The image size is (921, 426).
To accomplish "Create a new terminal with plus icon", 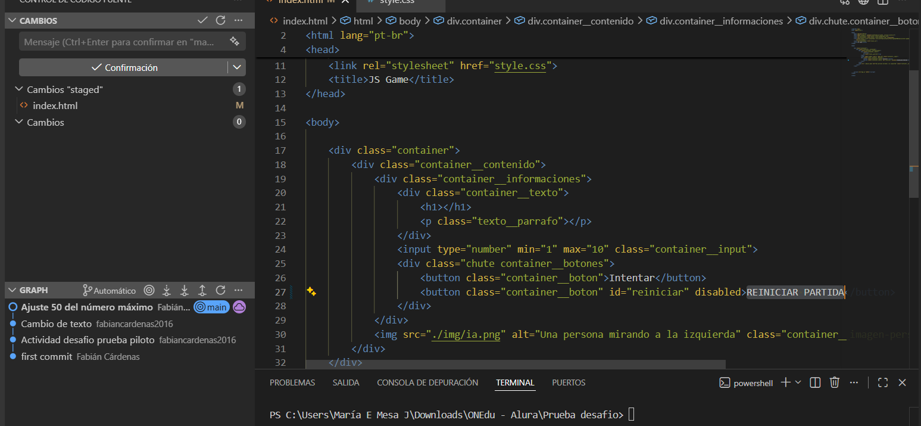I will pyautogui.click(x=785, y=383).
